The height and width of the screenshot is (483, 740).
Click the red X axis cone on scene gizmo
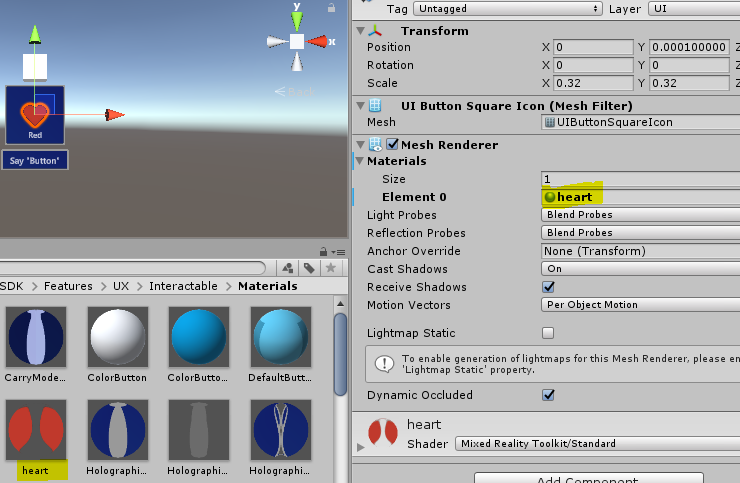coord(320,41)
